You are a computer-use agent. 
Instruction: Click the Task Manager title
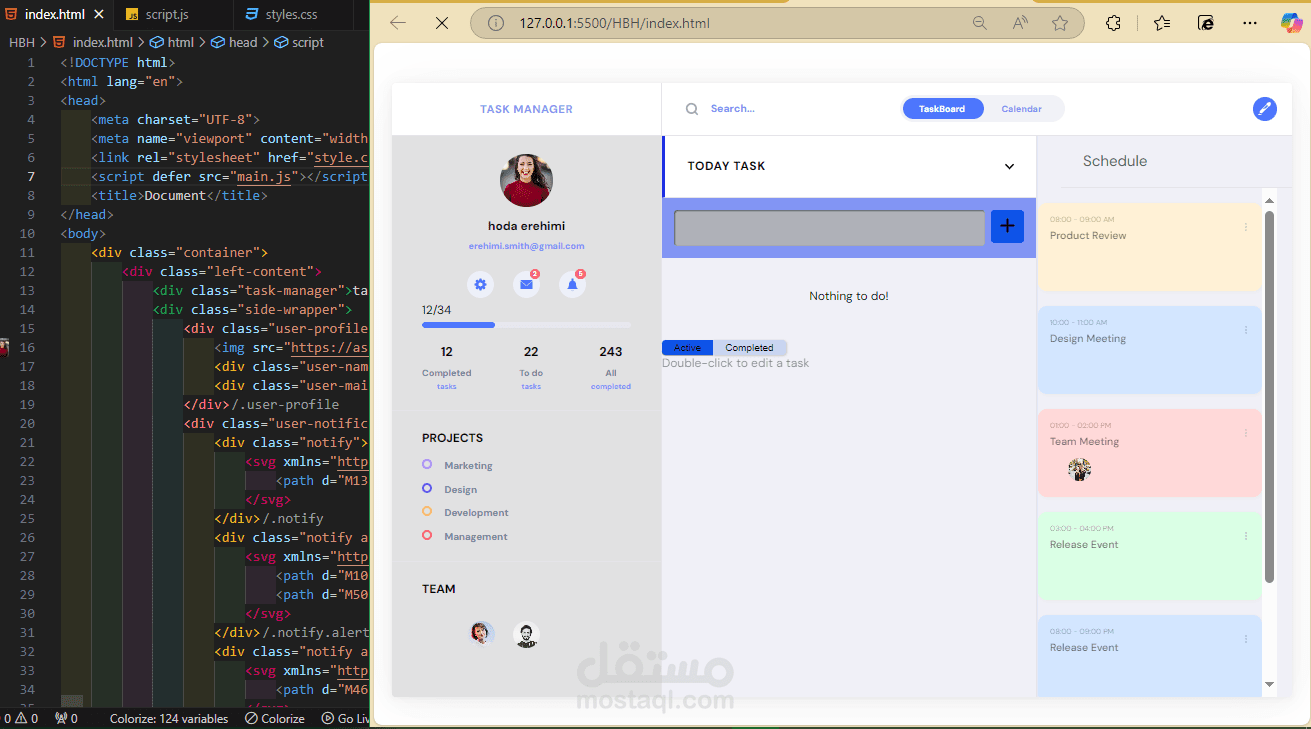526,109
